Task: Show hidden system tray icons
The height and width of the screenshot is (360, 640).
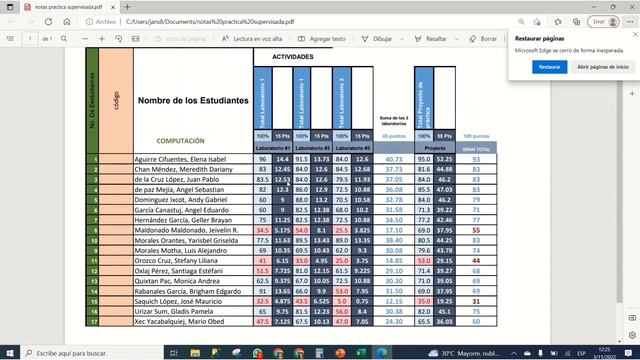Action: pos(513,353)
